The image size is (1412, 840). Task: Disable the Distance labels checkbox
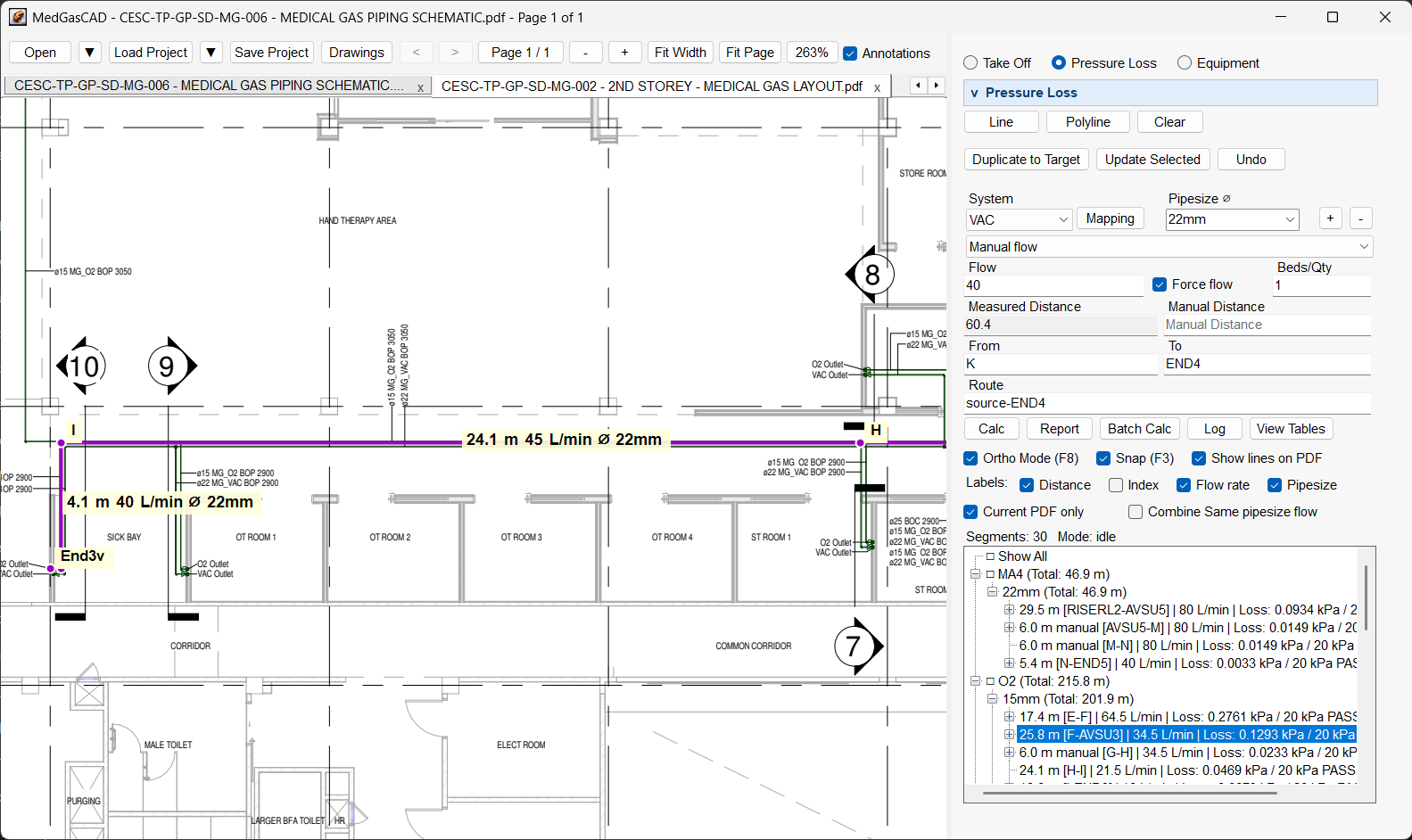[x=1027, y=485]
